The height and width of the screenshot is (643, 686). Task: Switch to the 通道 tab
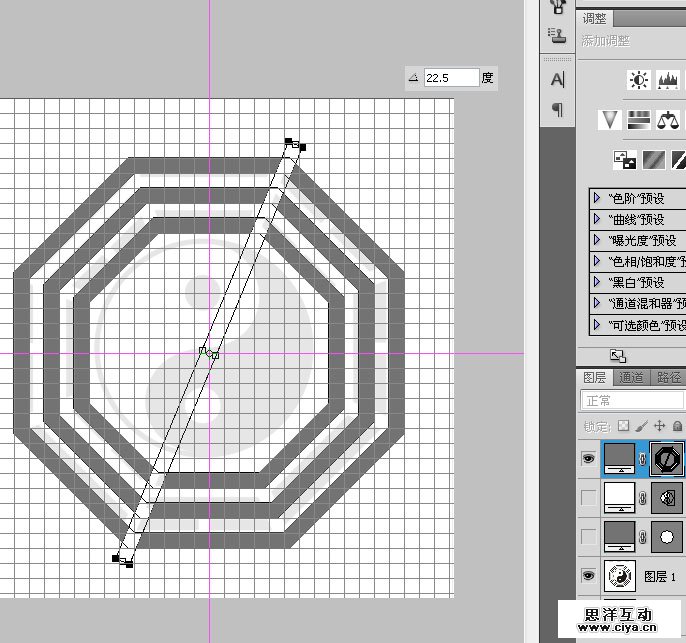631,377
